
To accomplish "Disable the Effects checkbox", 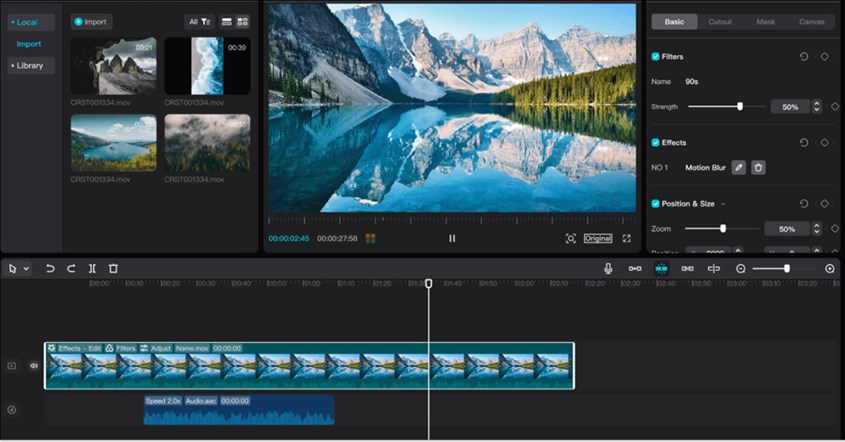I will (x=656, y=143).
